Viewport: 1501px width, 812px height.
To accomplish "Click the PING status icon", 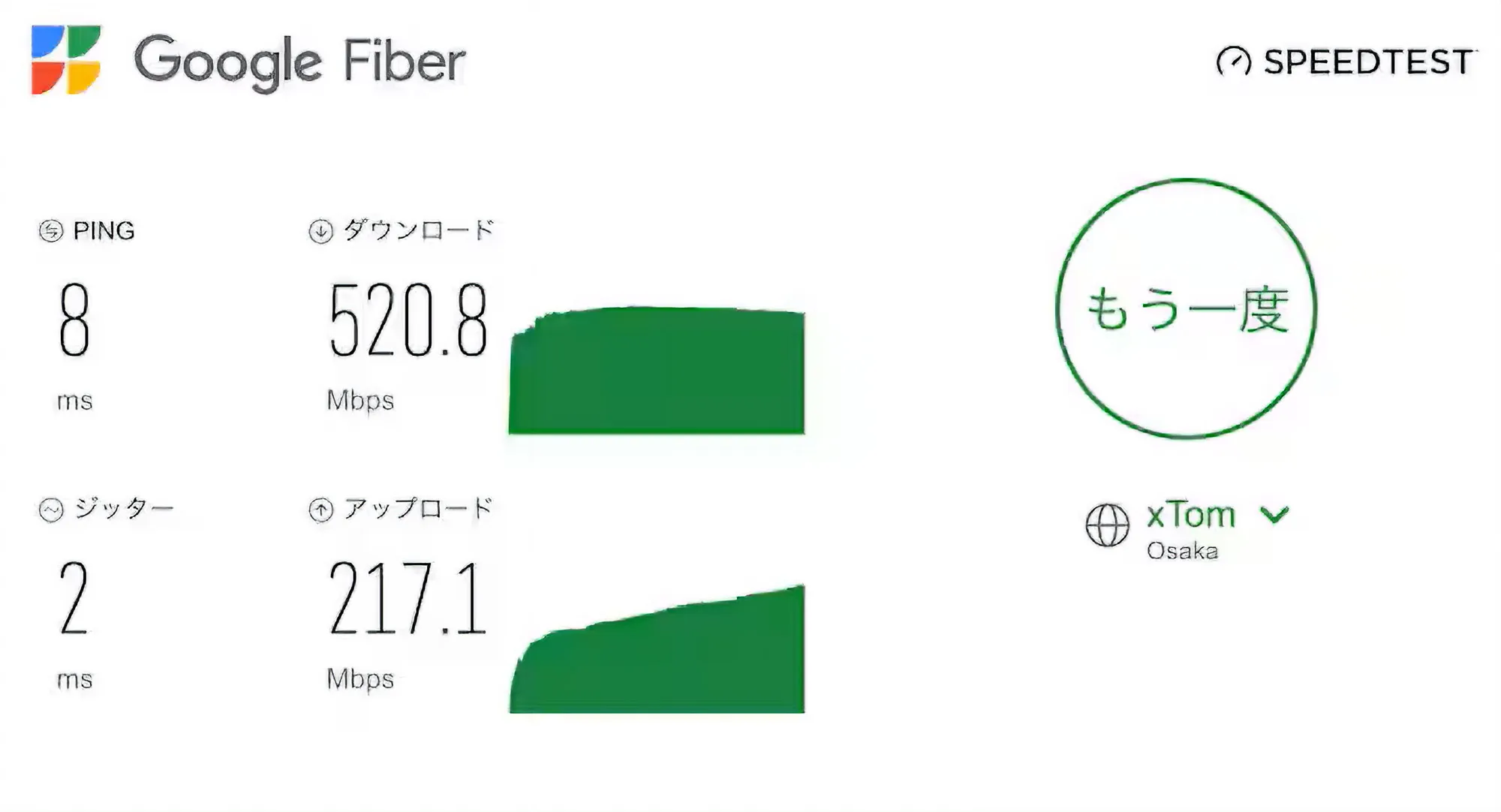I will 50,231.
